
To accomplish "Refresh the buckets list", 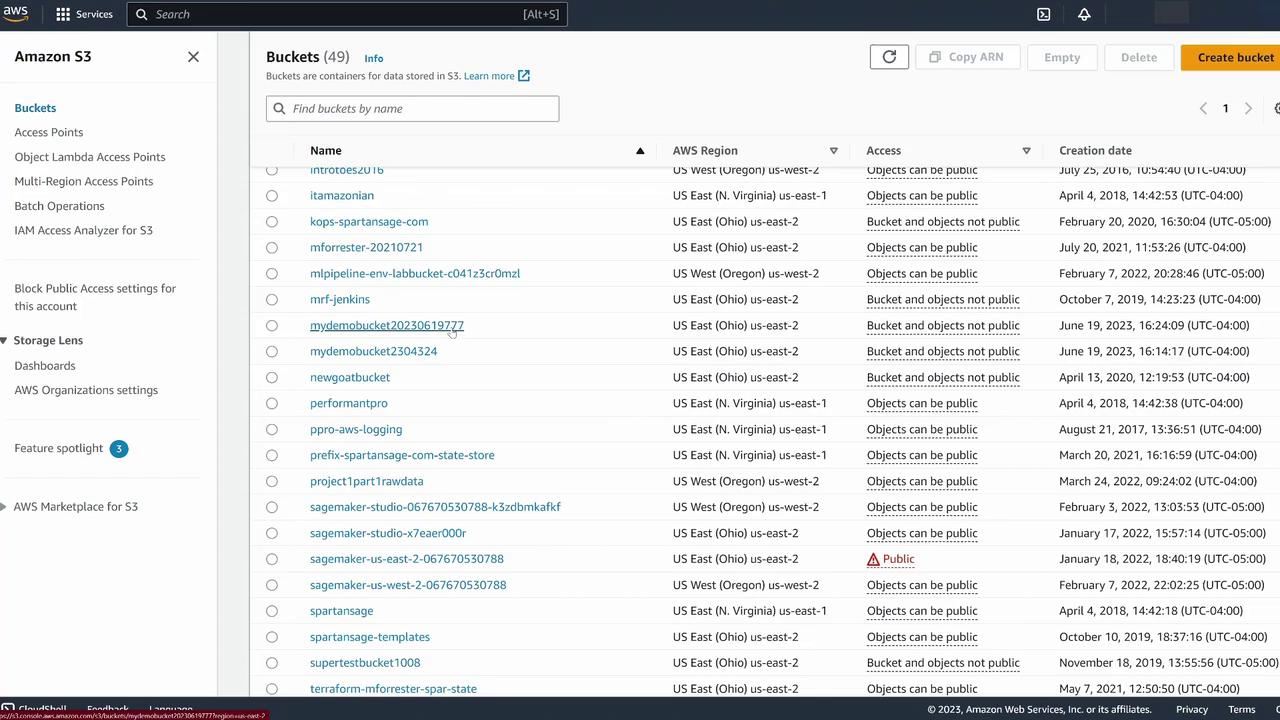I will coord(889,57).
